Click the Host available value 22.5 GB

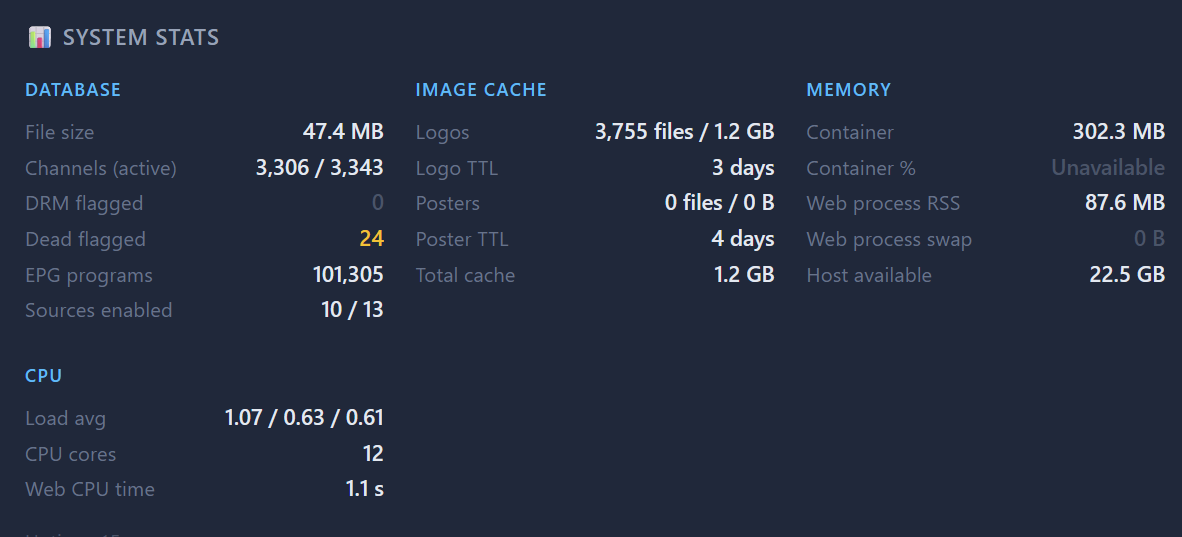[x=1127, y=275]
